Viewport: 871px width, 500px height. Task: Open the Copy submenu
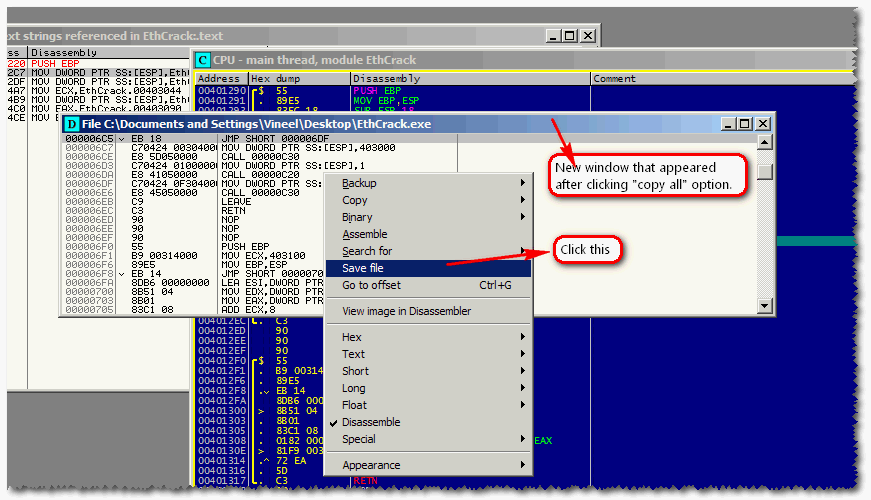(428, 200)
